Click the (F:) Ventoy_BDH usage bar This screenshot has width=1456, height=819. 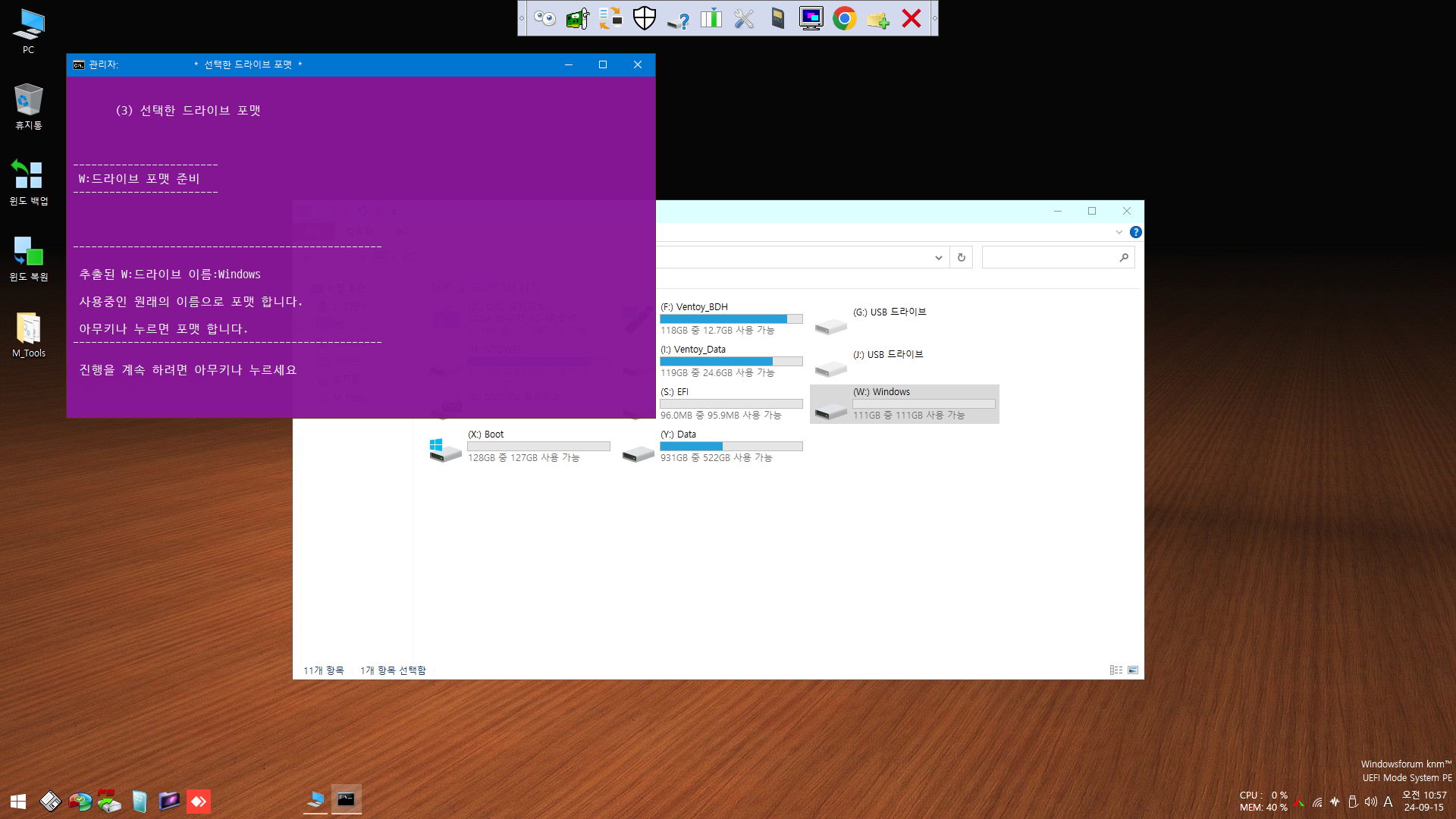(731, 318)
